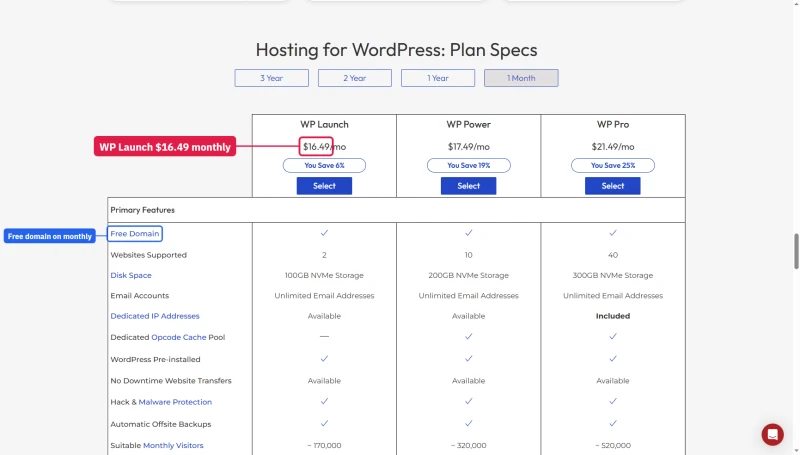
Task: Click the $16.49/mo price
Action: coord(324,147)
